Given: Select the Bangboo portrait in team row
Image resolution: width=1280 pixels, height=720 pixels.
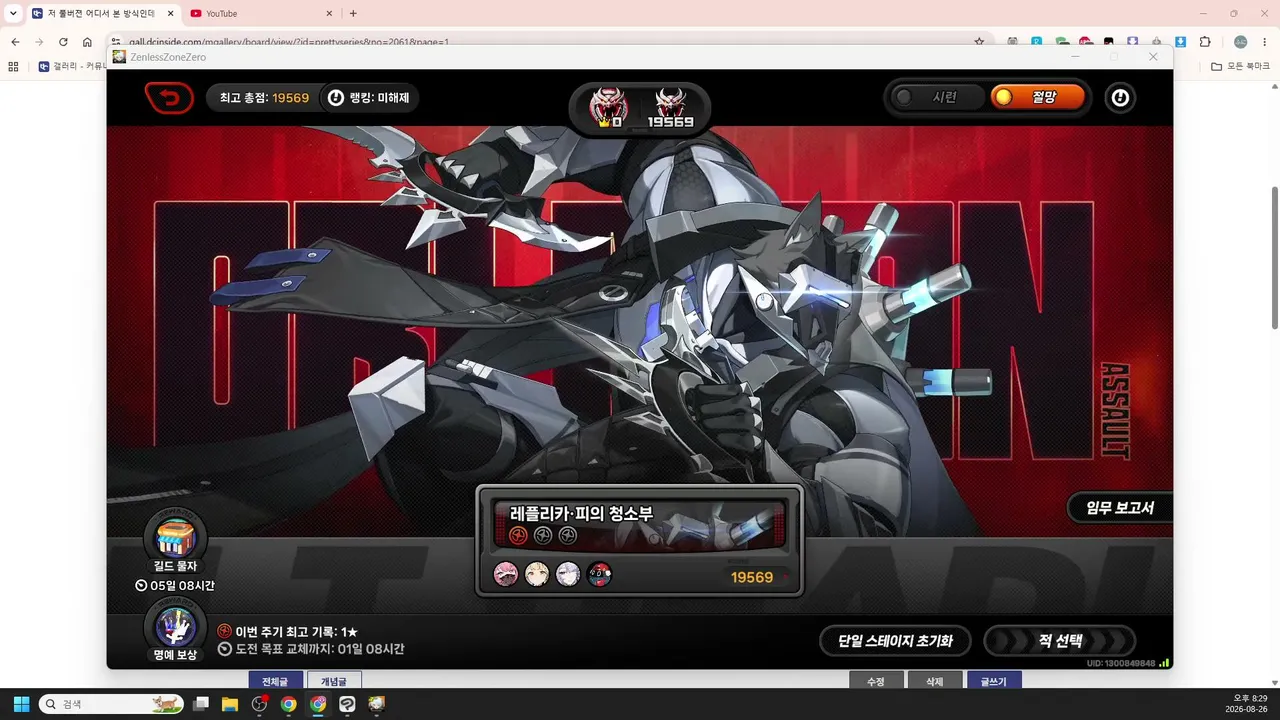Looking at the screenshot, I should 599,575.
